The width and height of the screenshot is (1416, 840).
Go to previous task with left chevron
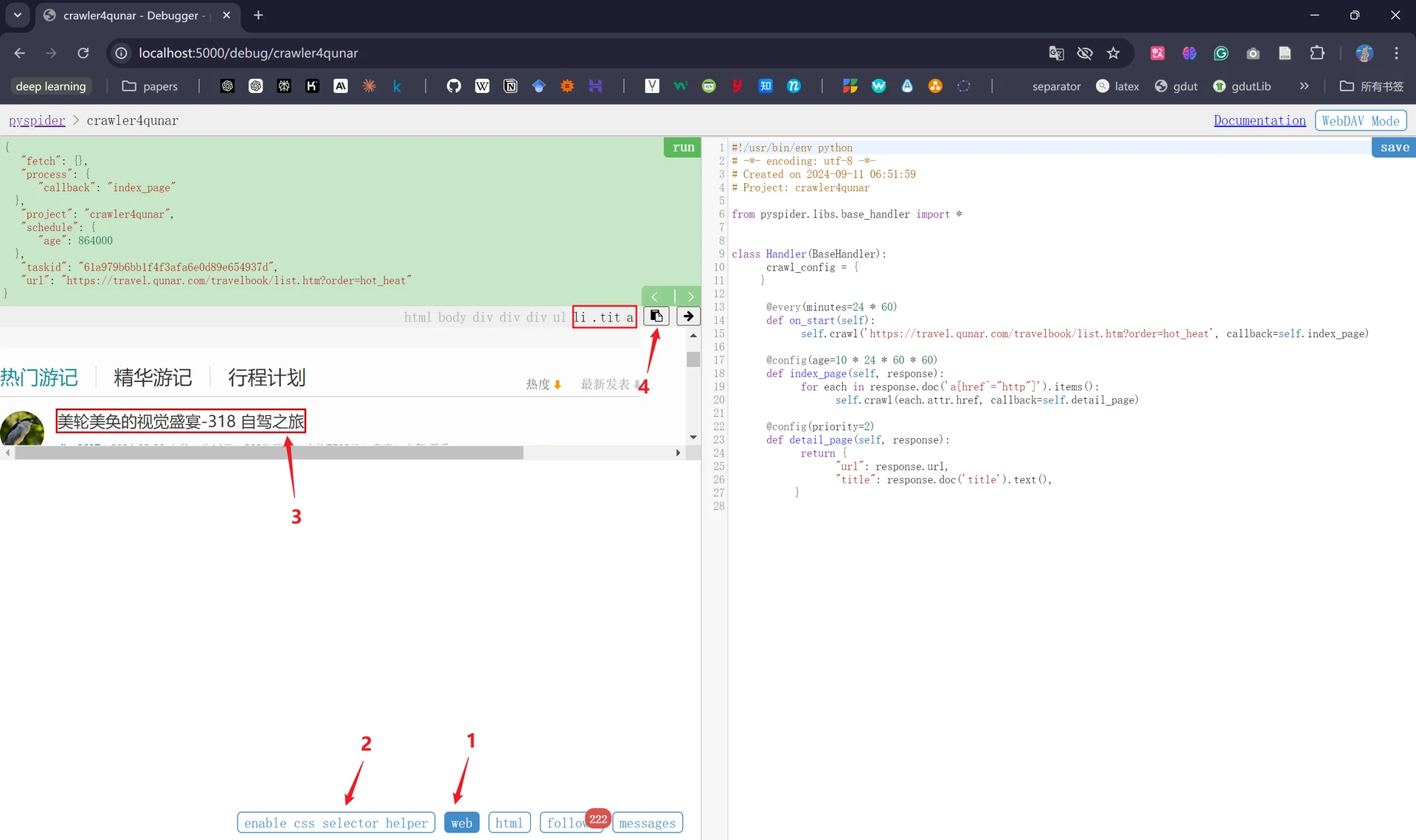click(x=655, y=296)
